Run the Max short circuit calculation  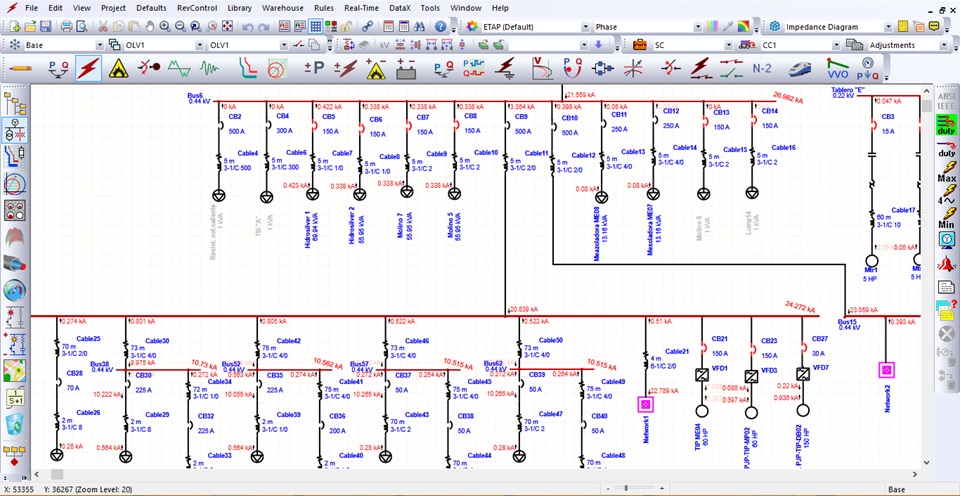[947, 170]
